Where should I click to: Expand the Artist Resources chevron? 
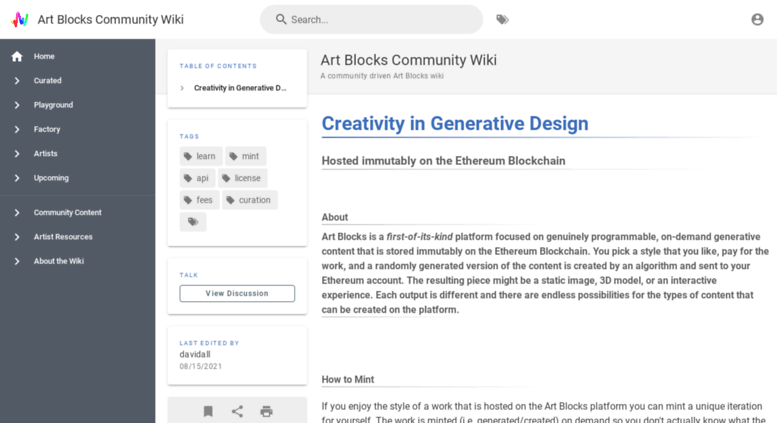17,237
